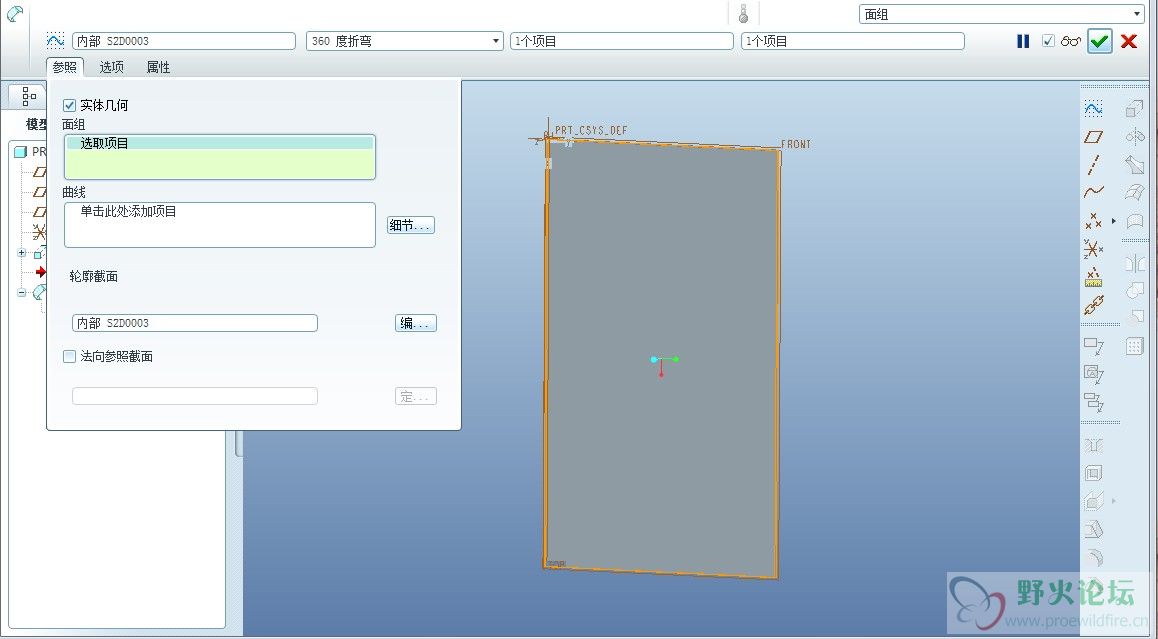Image resolution: width=1158 pixels, height=639 pixels.
Task: Select the Datum Point tool
Action: click(x=1094, y=221)
